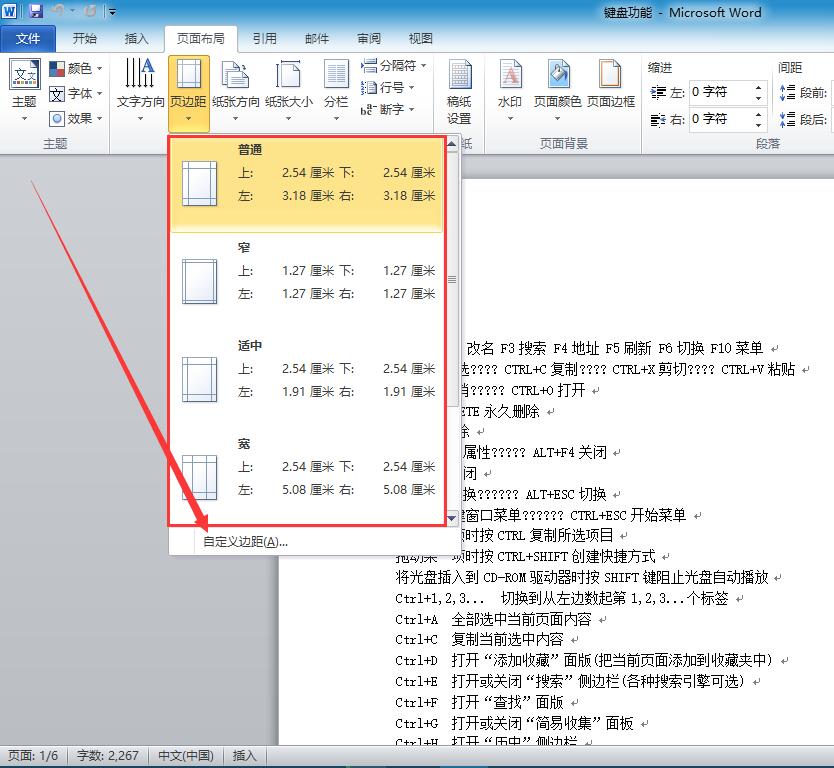
Task: Expand the paper Size dropdown arrow
Action: 288,119
